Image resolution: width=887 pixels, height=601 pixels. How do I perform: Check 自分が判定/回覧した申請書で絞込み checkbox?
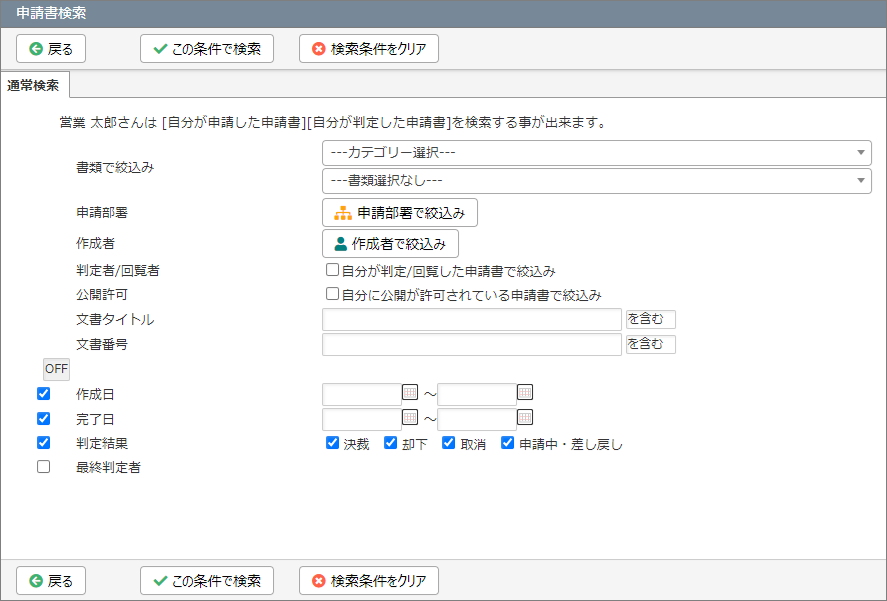(x=333, y=270)
